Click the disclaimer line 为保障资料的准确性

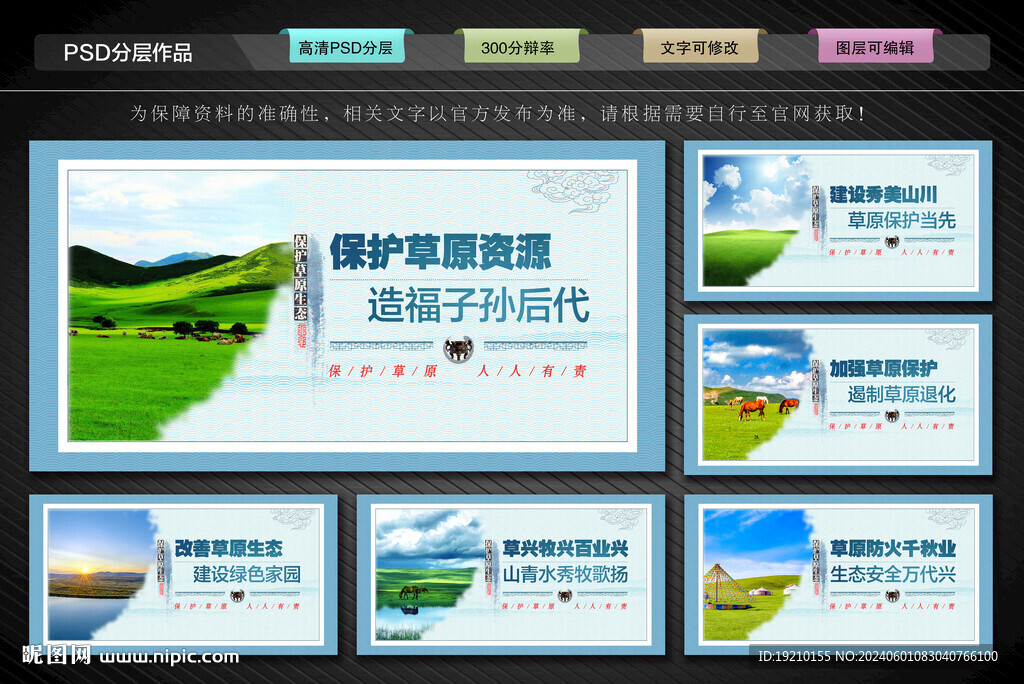coord(498,114)
